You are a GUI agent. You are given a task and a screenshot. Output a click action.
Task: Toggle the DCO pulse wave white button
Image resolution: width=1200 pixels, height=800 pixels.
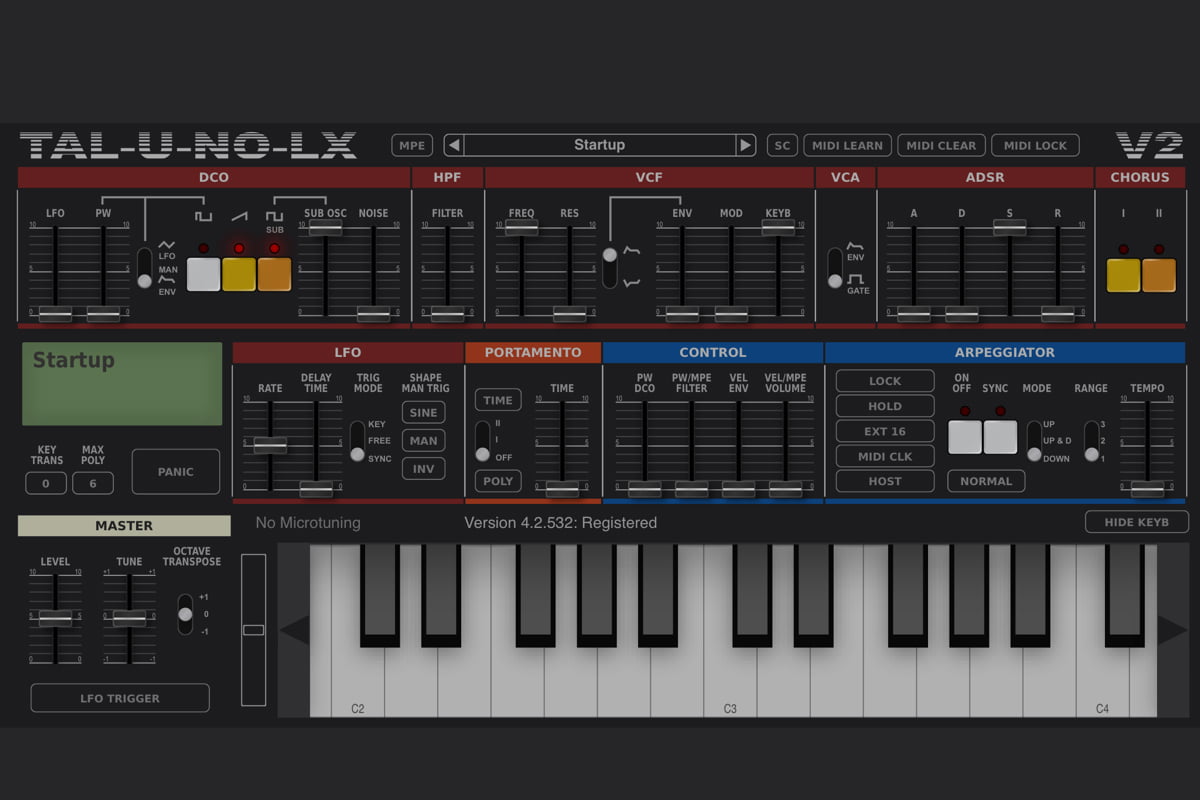[x=203, y=274]
